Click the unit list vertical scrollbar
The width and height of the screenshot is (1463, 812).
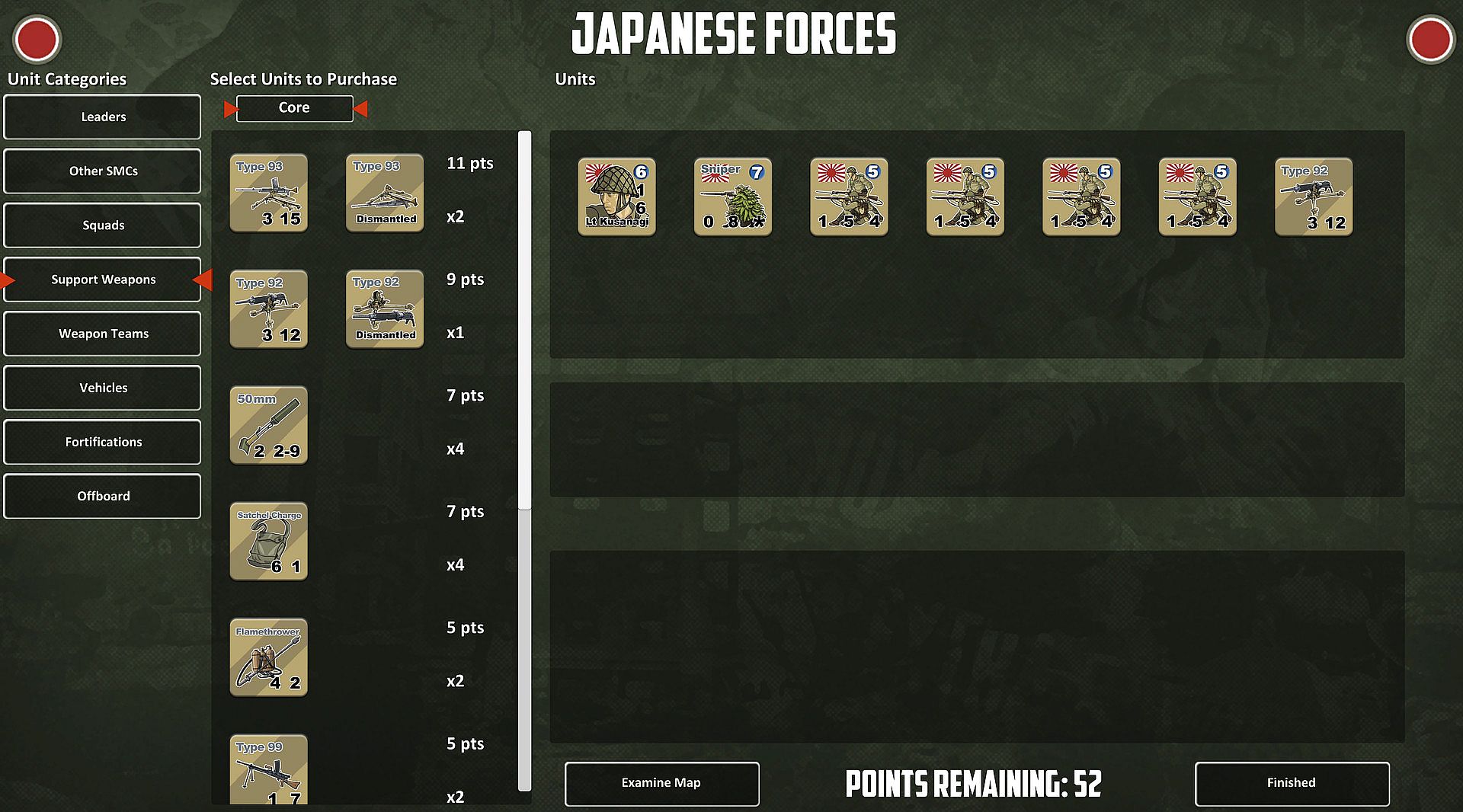(524, 320)
